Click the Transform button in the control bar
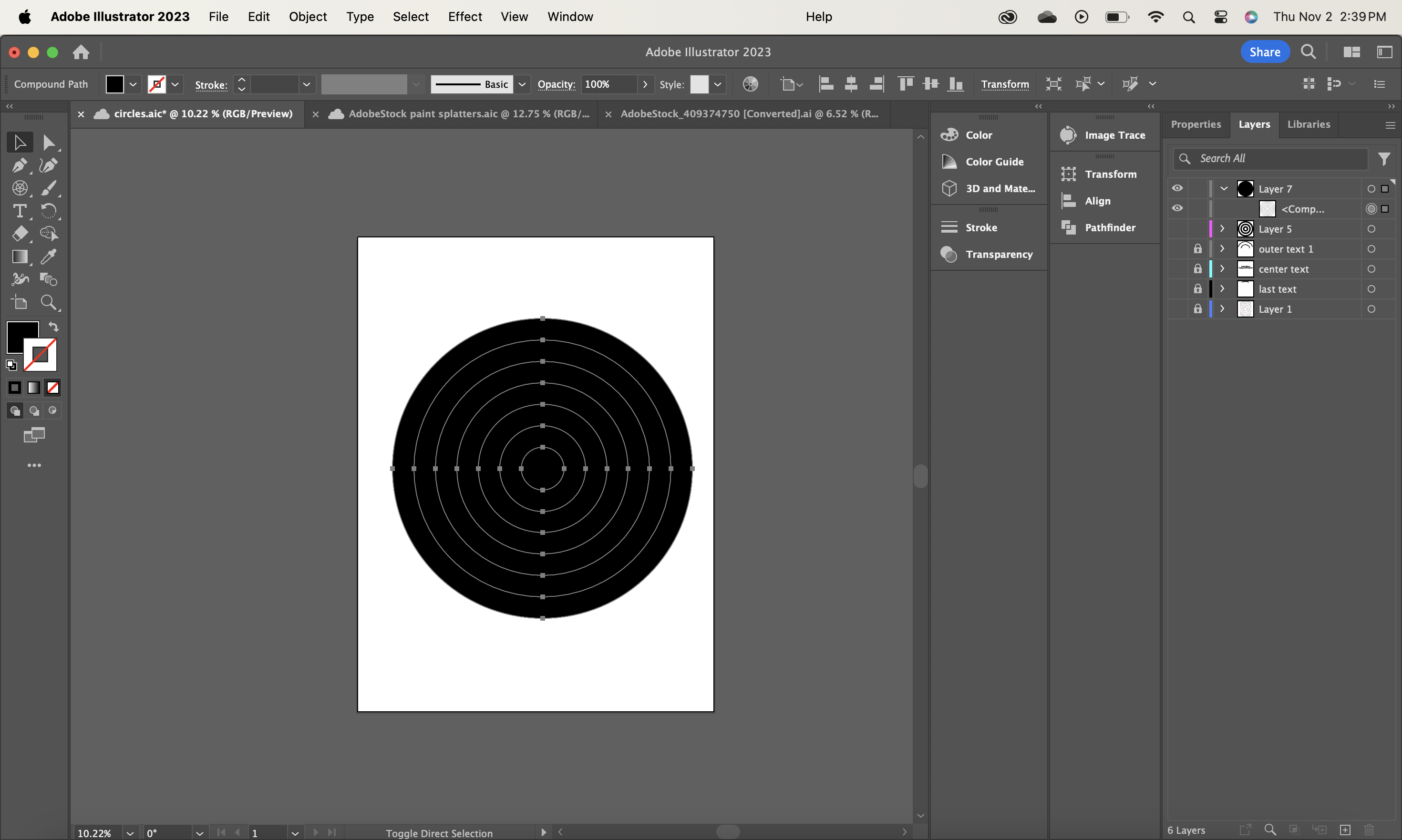 coord(1005,84)
